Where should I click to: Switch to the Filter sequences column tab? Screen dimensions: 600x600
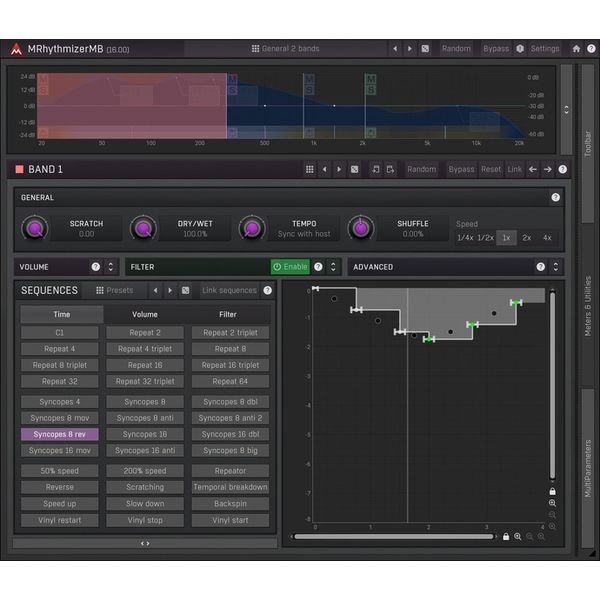pos(230,314)
